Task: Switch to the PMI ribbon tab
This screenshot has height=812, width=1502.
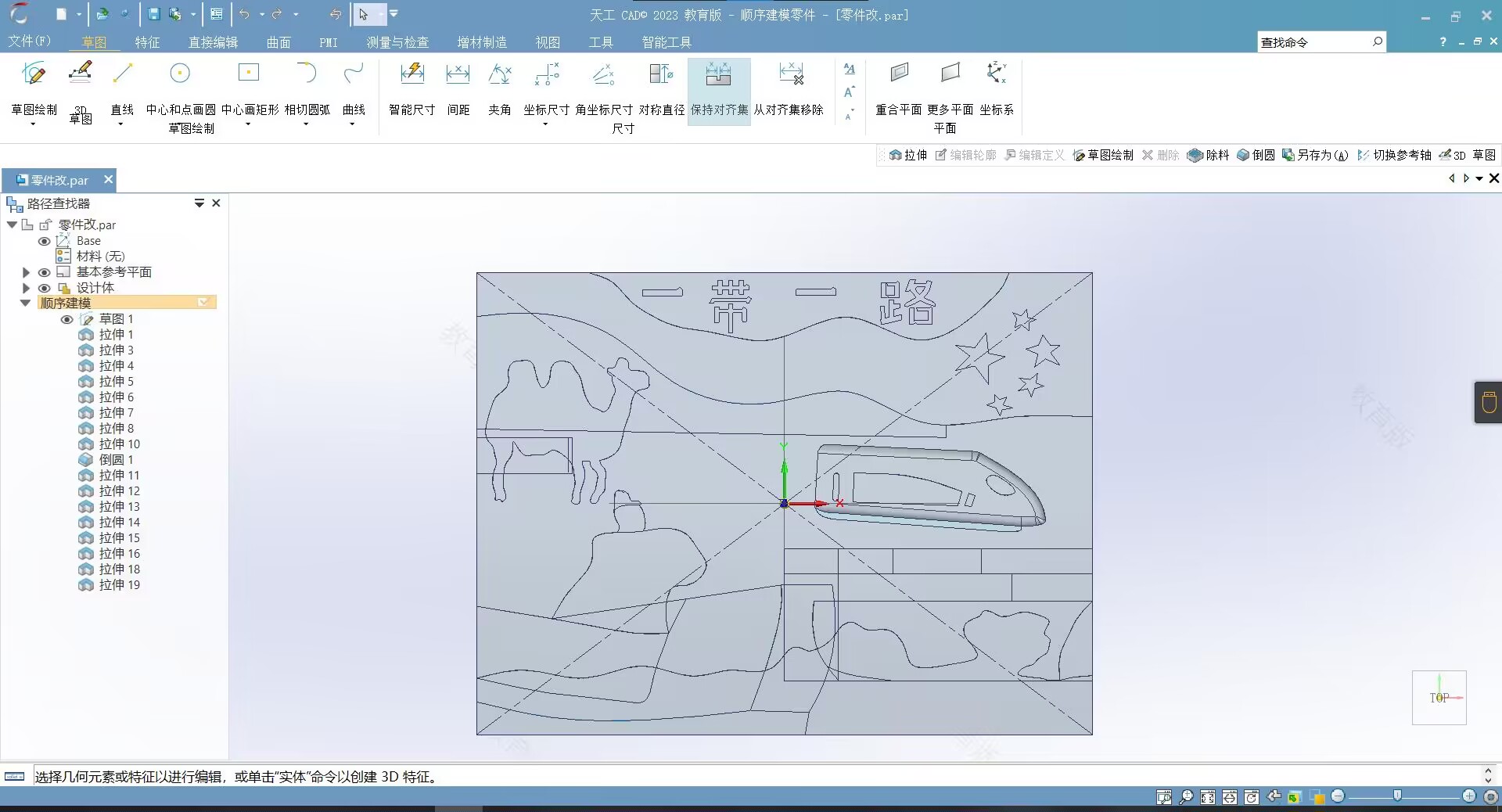Action: (329, 42)
